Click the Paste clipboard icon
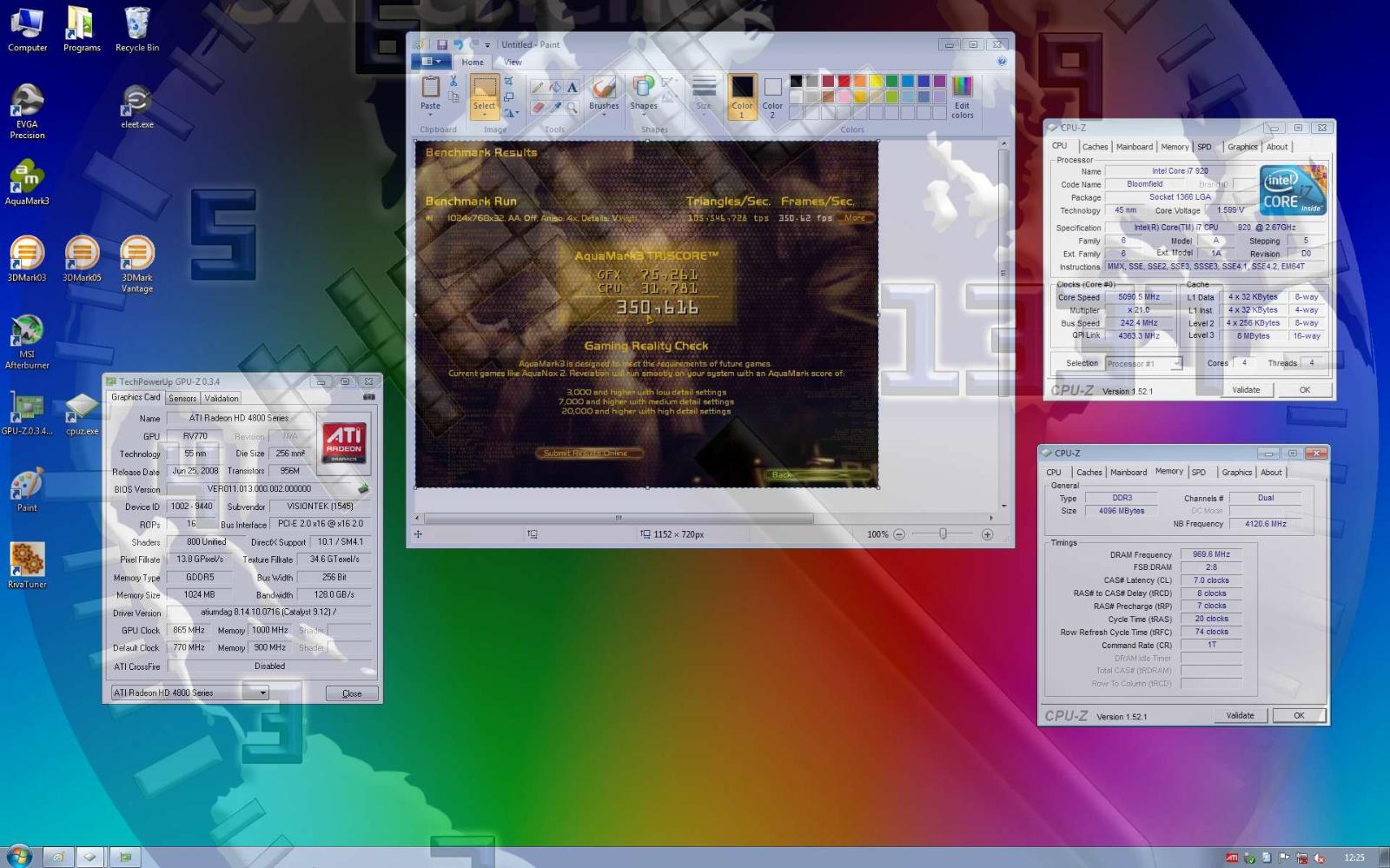Image resolution: width=1390 pixels, height=868 pixels. point(430,87)
